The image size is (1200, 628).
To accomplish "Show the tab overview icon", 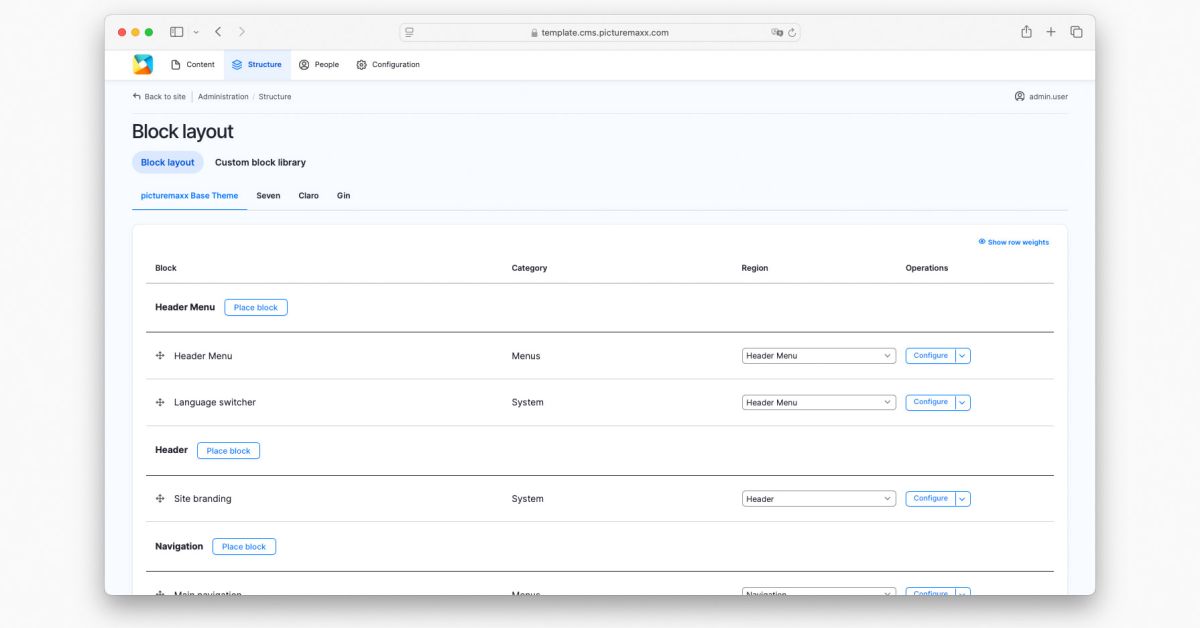I will tap(1076, 32).
